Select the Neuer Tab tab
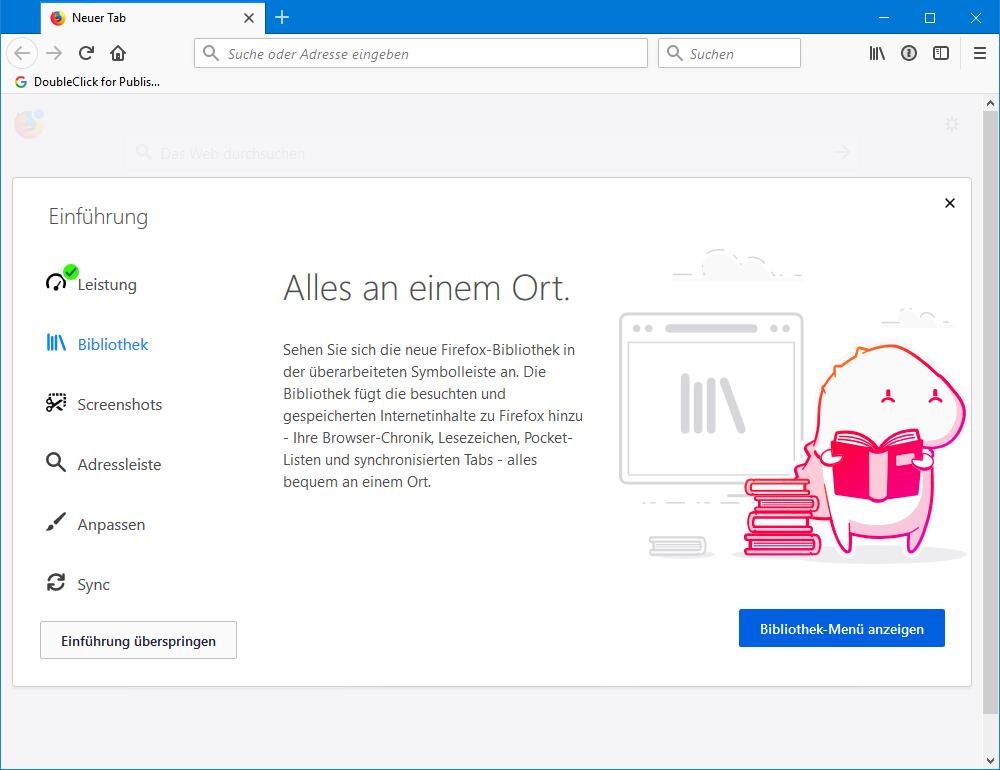The height and width of the screenshot is (770, 1000). click(153, 18)
